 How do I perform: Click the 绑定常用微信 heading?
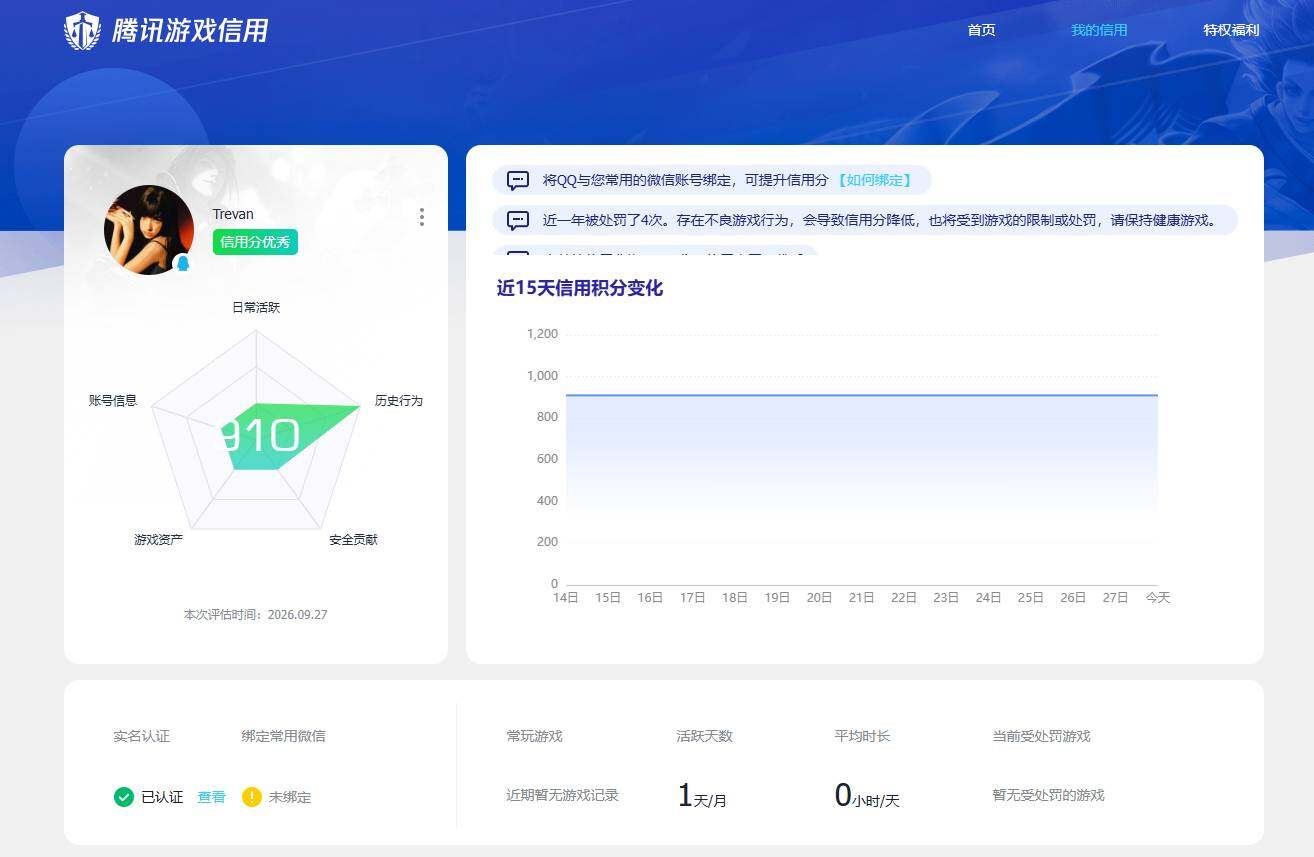[283, 736]
